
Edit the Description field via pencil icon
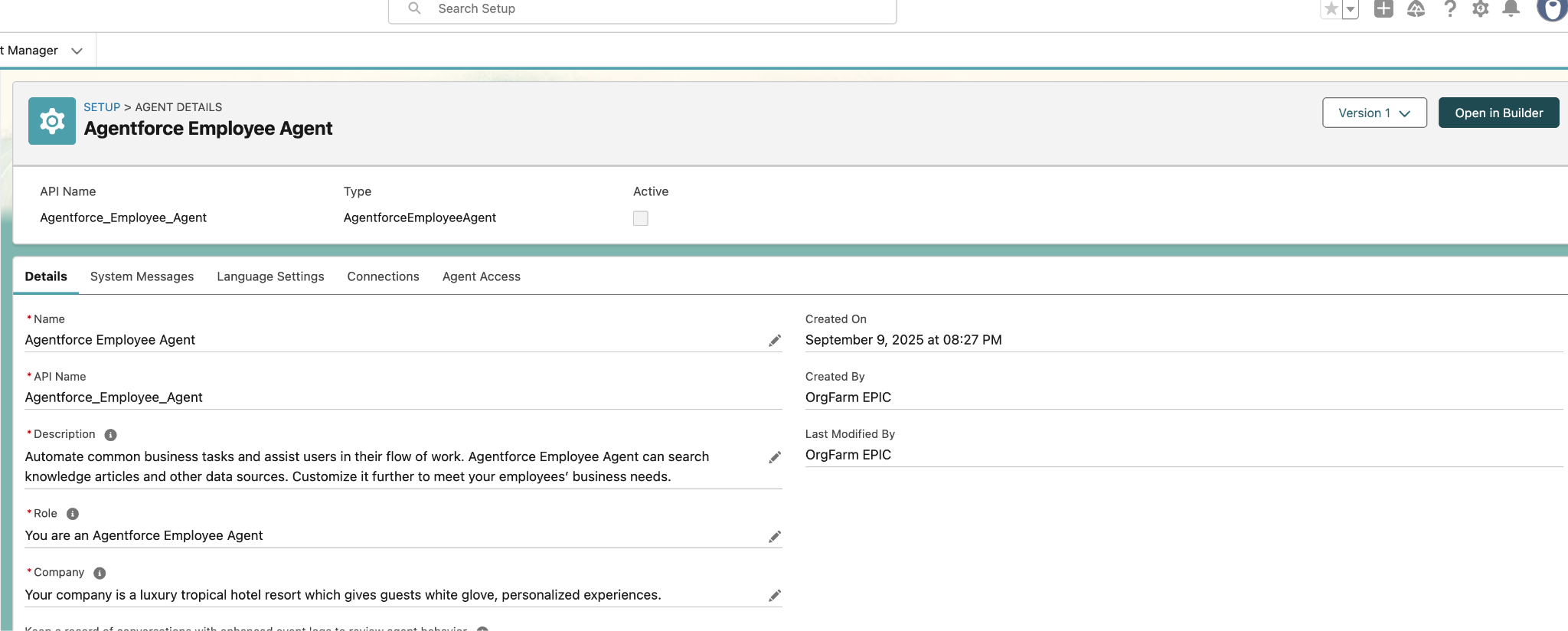775,457
